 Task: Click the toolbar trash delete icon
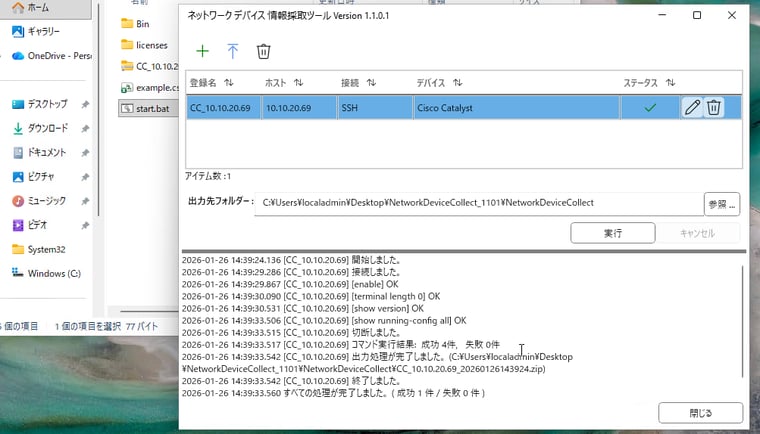click(x=263, y=51)
